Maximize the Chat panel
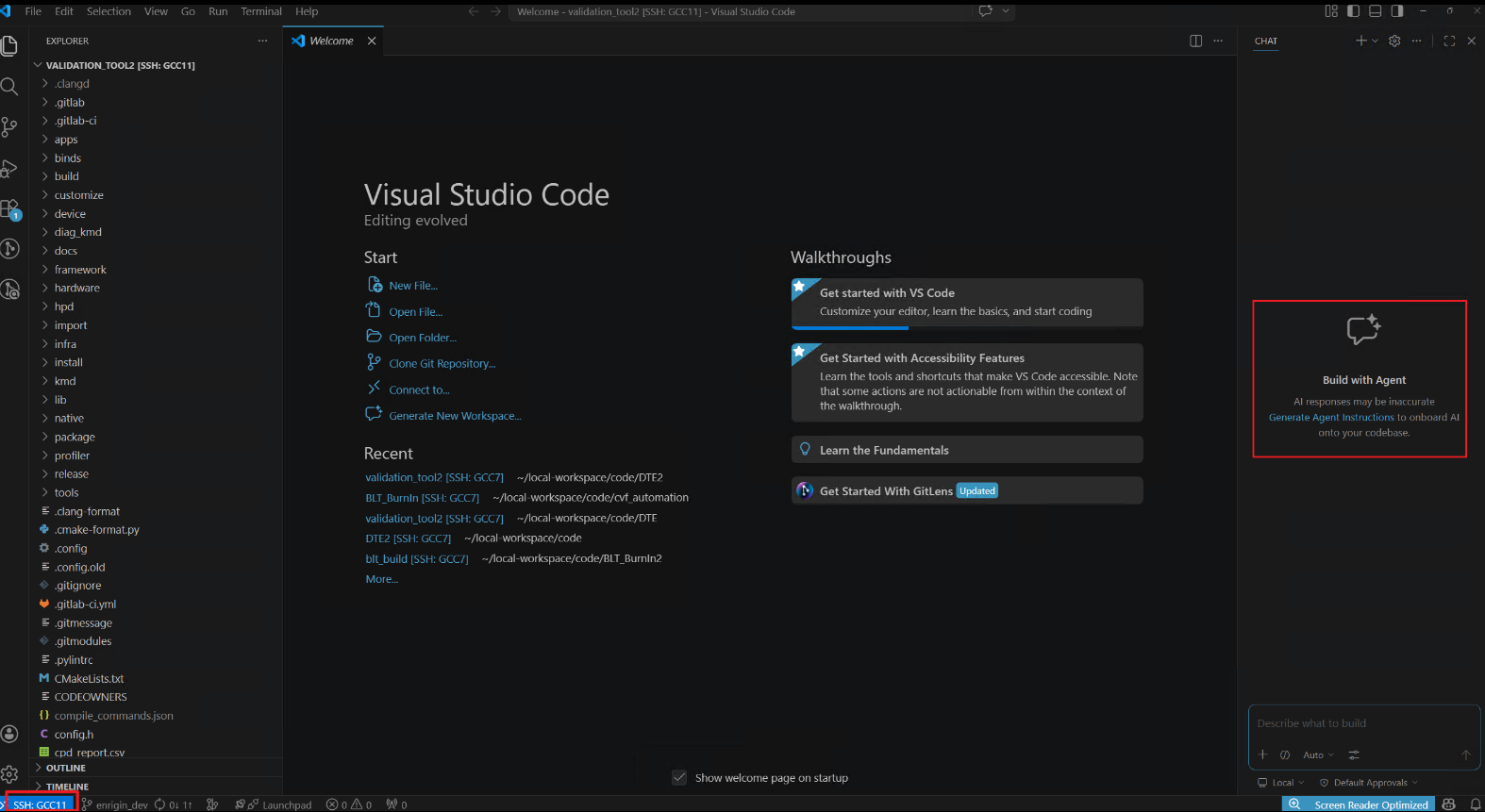The width and height of the screenshot is (1485, 812). pyautogui.click(x=1449, y=41)
